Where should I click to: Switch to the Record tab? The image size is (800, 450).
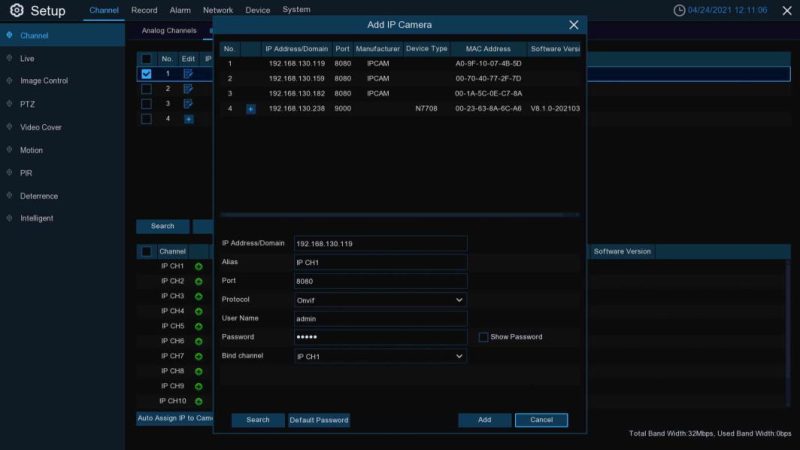click(144, 10)
